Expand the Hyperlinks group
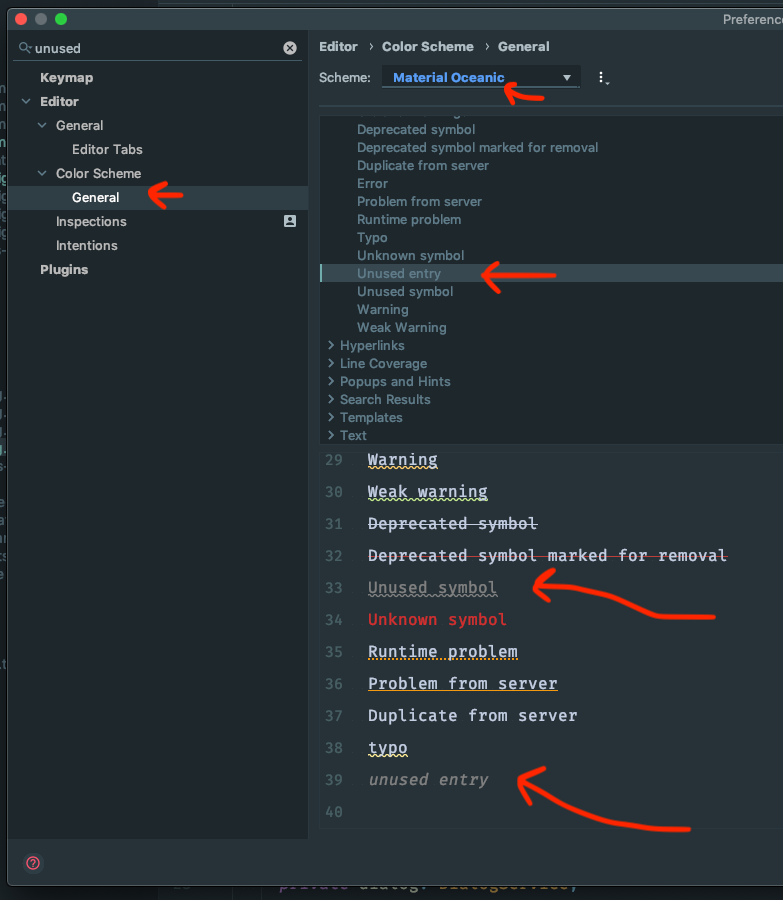This screenshot has height=900, width=783. (x=331, y=345)
